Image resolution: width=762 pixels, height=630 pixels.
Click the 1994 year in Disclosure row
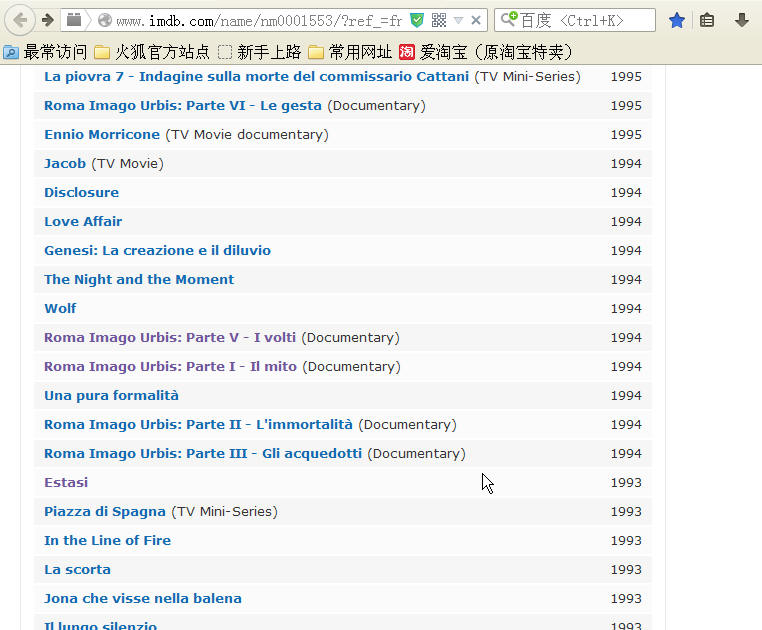point(626,192)
